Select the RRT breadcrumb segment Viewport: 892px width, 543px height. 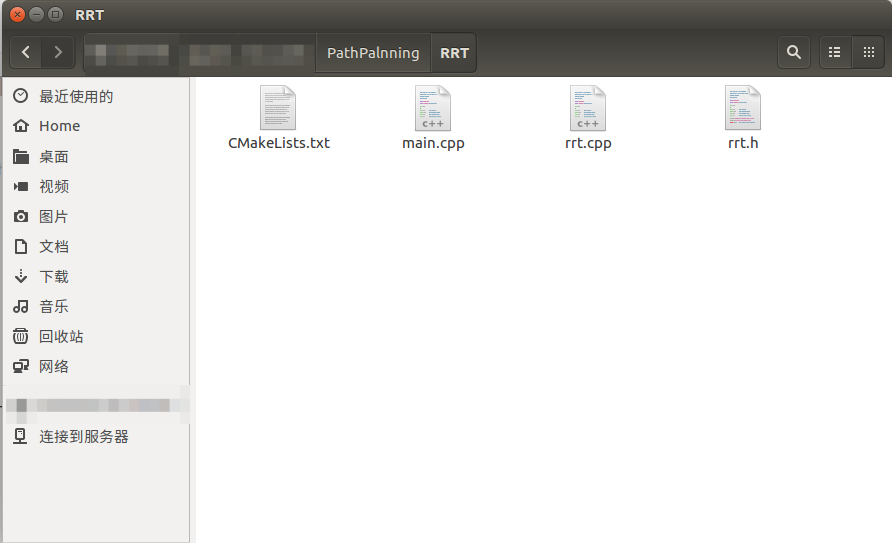pos(454,53)
